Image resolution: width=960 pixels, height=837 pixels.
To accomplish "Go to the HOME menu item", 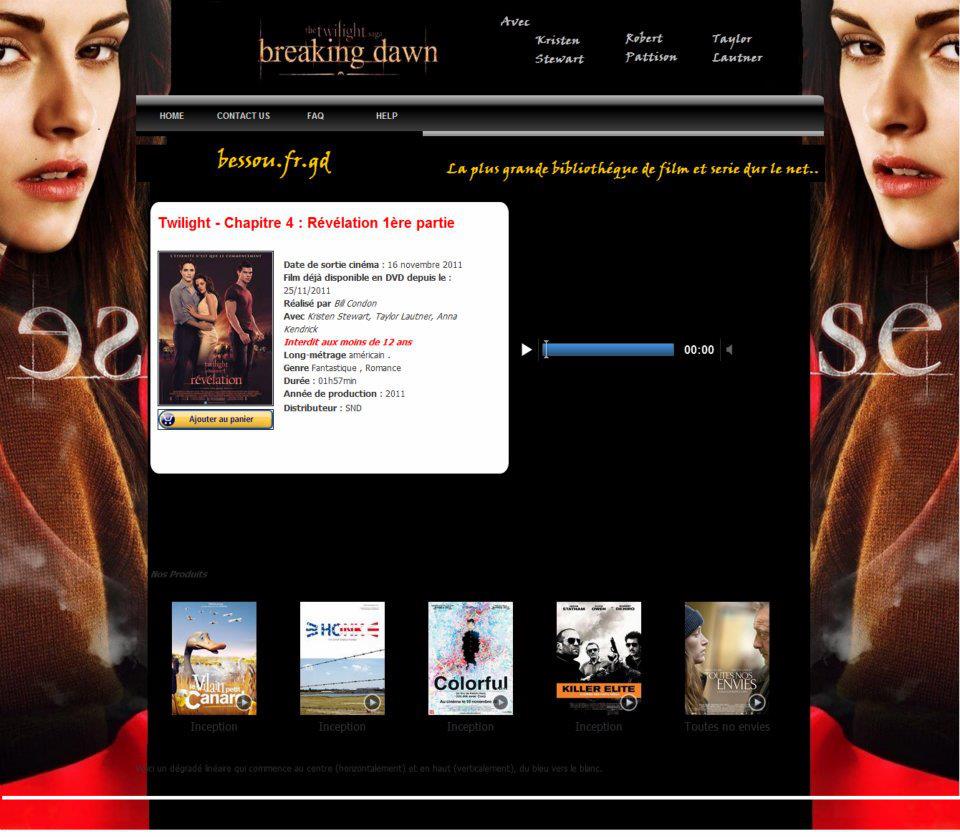I will point(171,116).
